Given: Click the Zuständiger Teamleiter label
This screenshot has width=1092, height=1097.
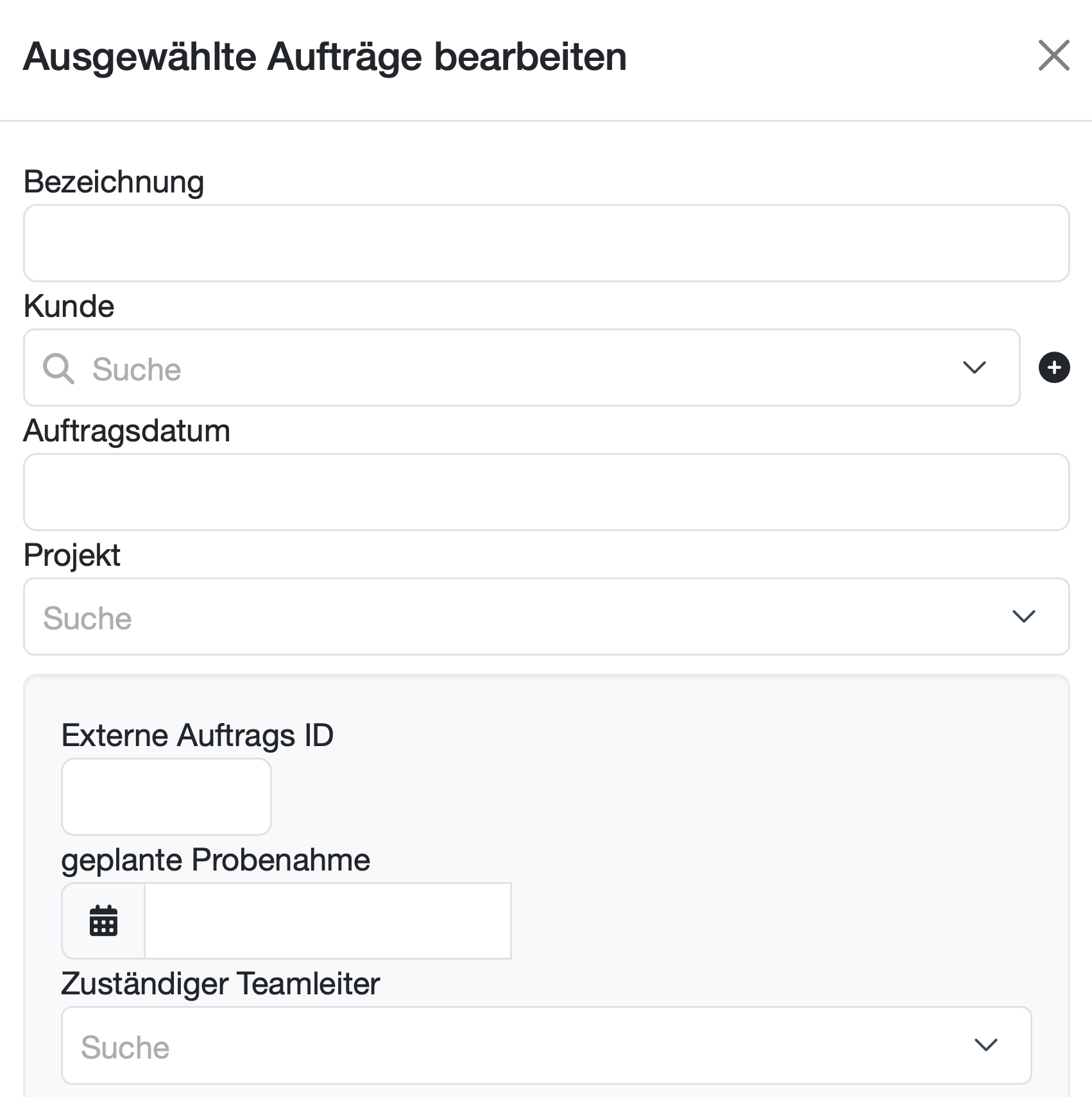Looking at the screenshot, I should 221,983.
